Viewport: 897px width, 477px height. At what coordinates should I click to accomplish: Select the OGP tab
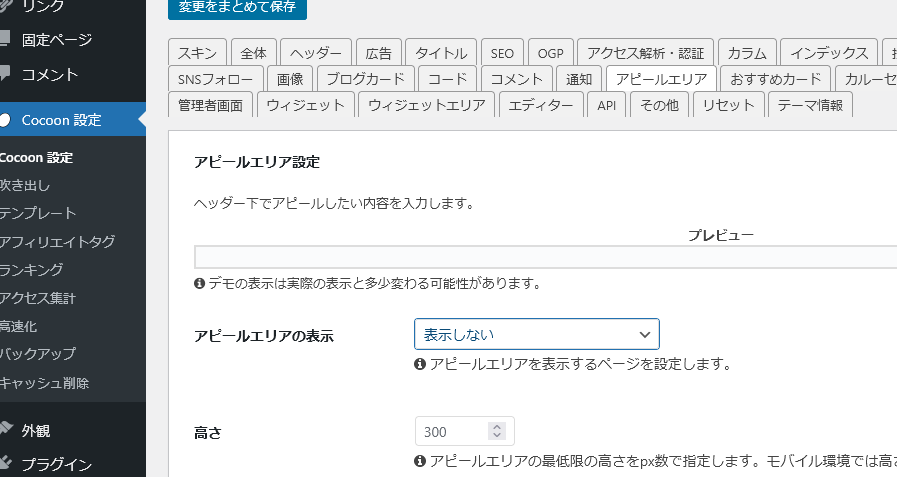point(550,53)
